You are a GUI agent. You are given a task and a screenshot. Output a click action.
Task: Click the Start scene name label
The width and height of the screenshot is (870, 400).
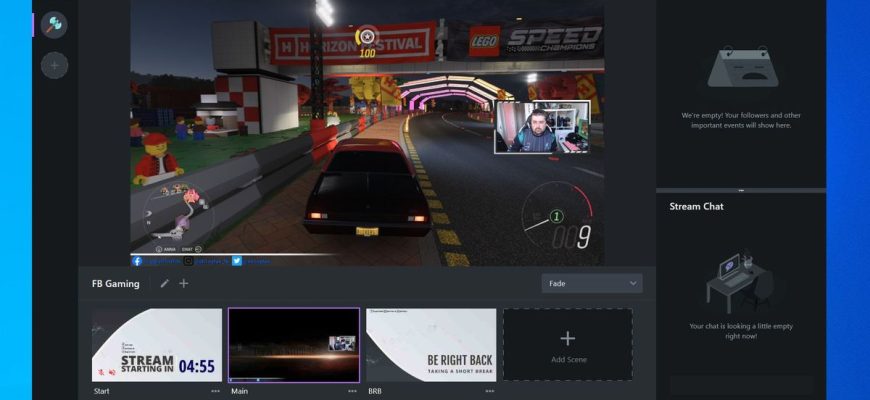[x=100, y=391]
